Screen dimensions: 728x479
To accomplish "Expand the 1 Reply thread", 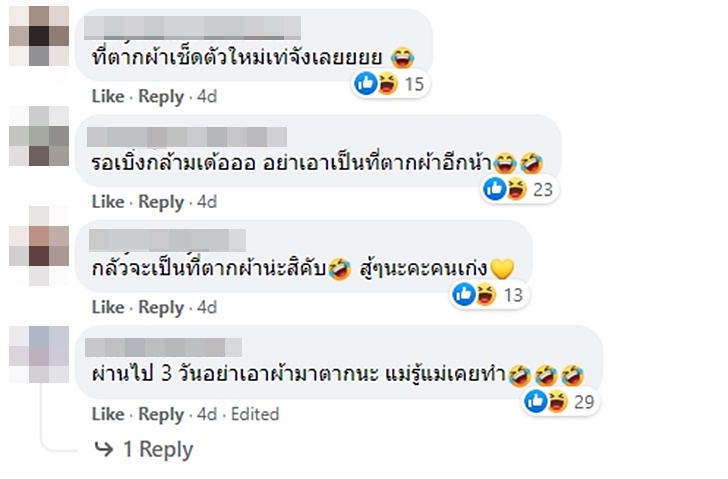I will pyautogui.click(x=156, y=450).
